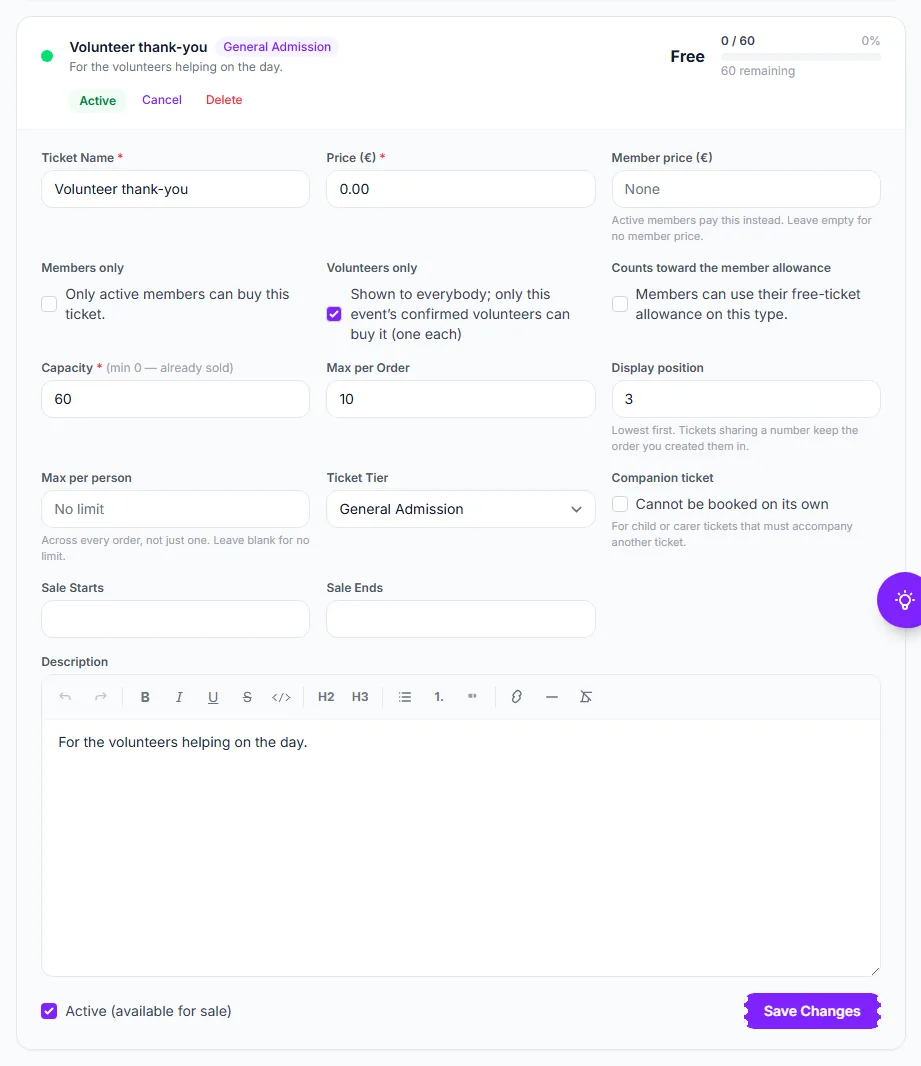Viewport: 921px width, 1066px height.
Task: Tick Counts toward the member allowance
Action: tap(619, 304)
